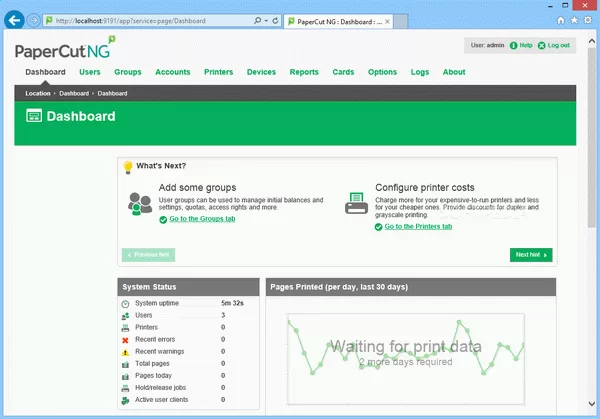
Task: Click the Dashboard header panel icon
Action: (x=34, y=116)
